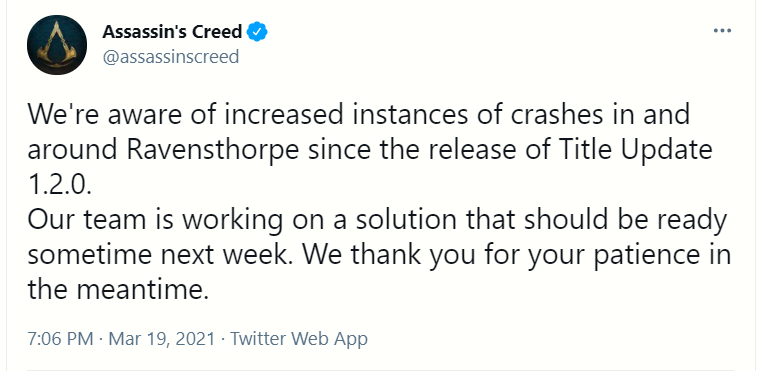The image size is (759, 371).
Task: Click the word instances in first line
Action: point(406,115)
